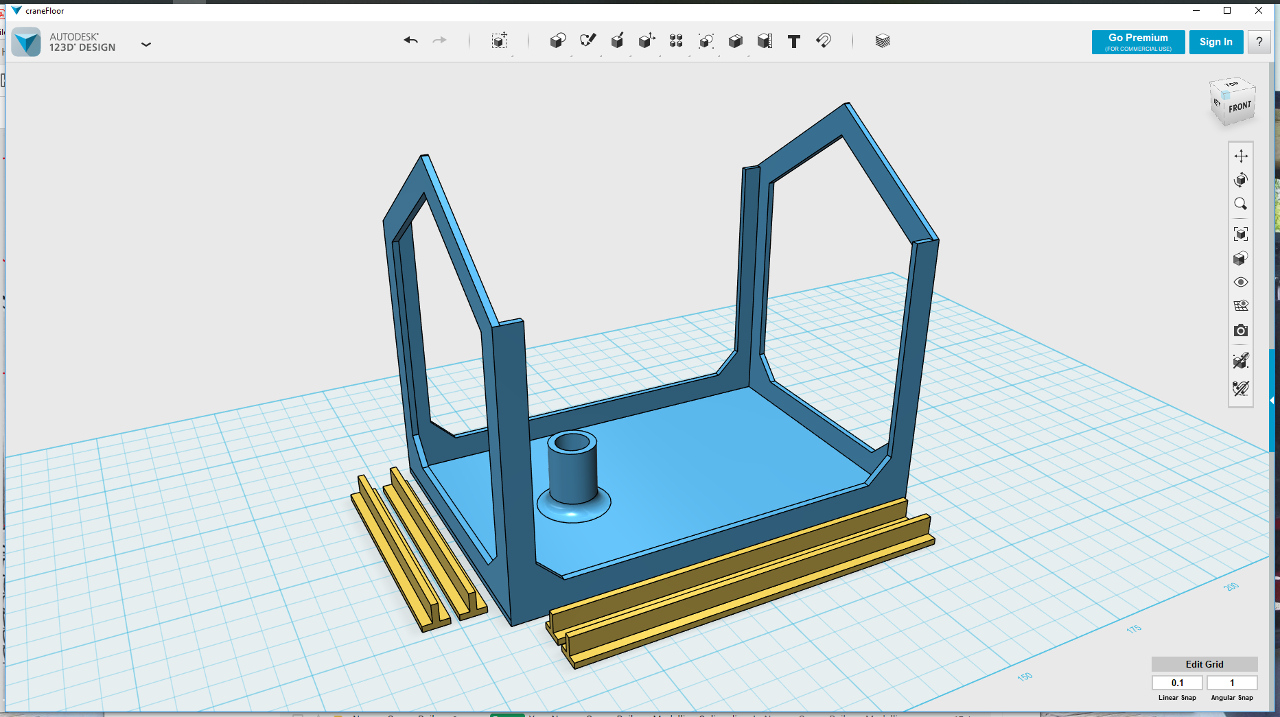Viewport: 1280px width, 717px height.
Task: Toggle grid visibility in navigation bar
Action: [1241, 306]
